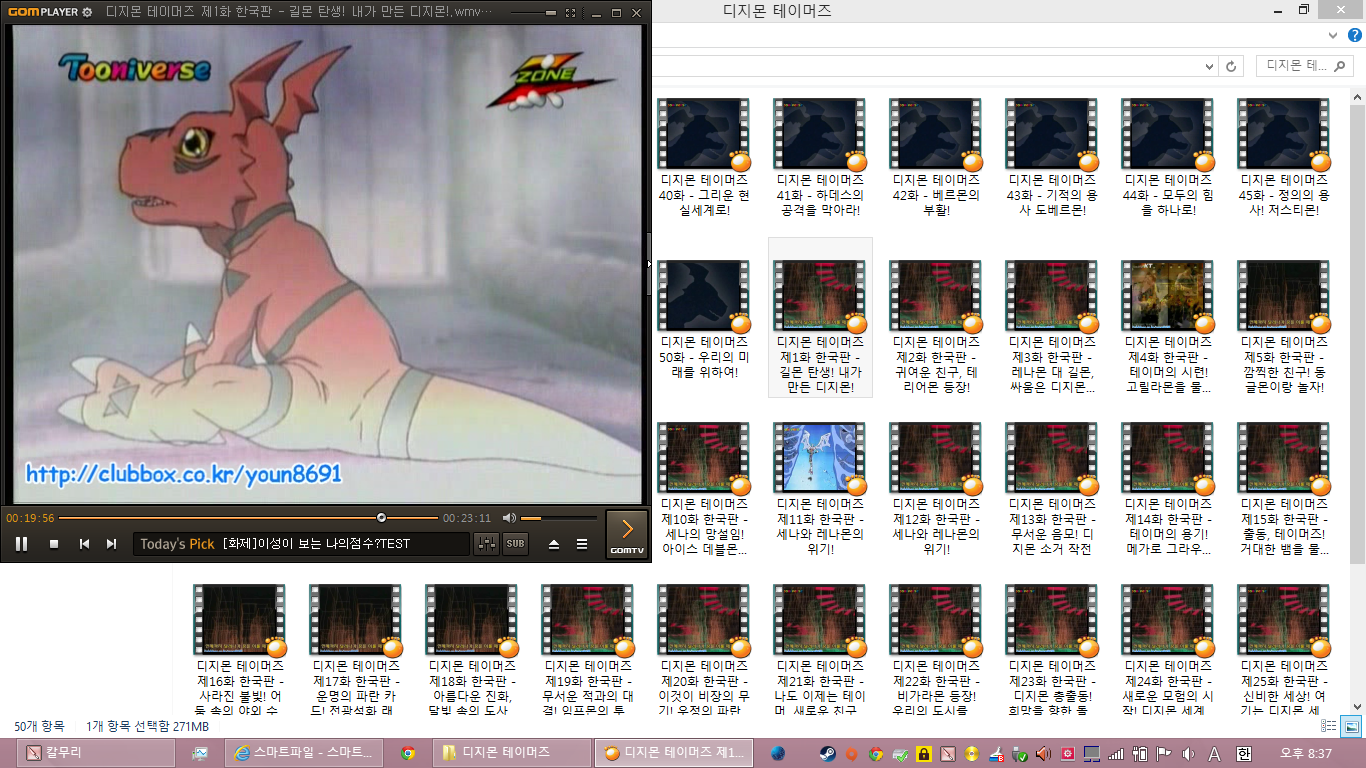This screenshot has width=1366, height=768.
Task: Select episode 50 우리의 미래를 위하여 file
Action: [704, 320]
